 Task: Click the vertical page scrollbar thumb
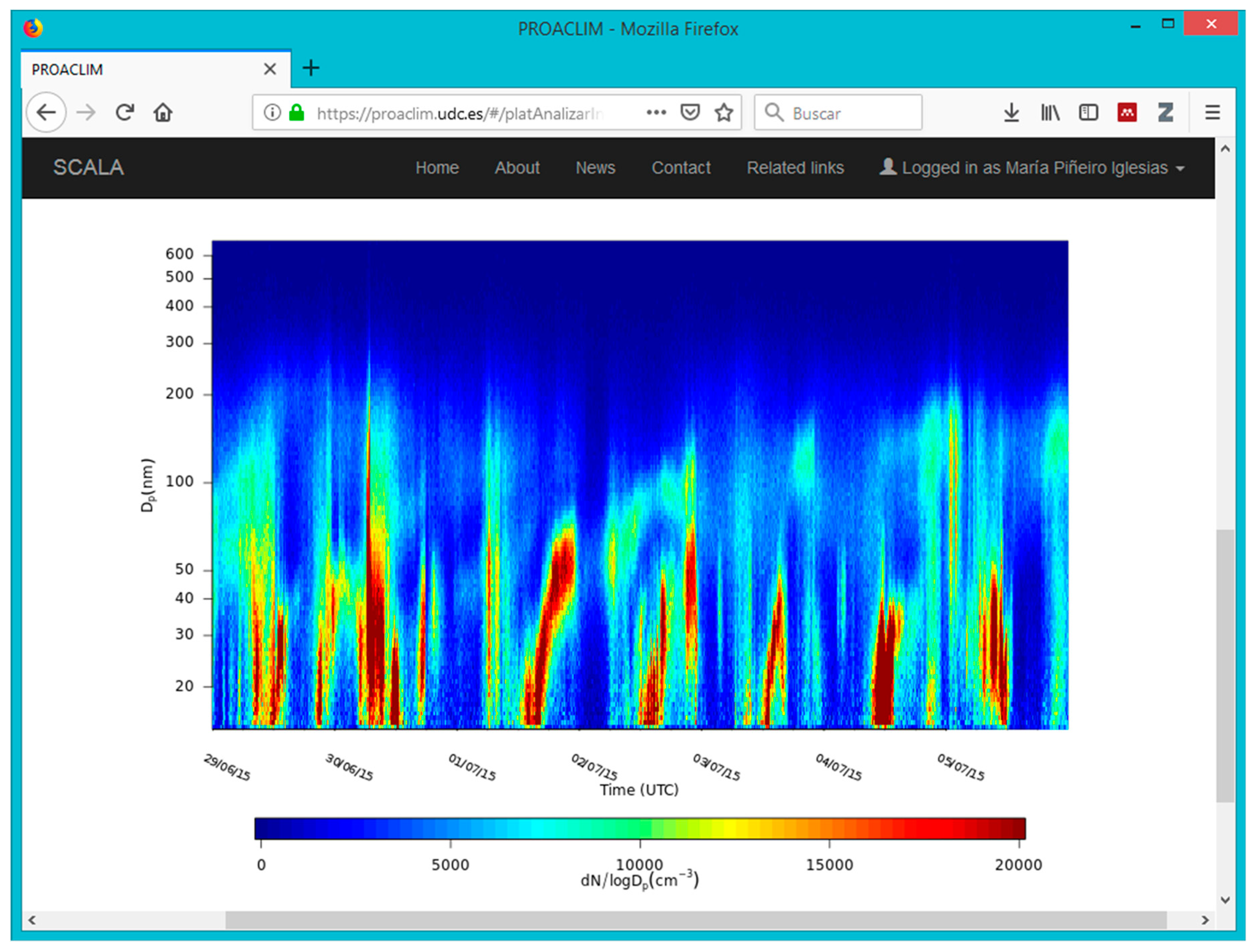pos(1225,666)
